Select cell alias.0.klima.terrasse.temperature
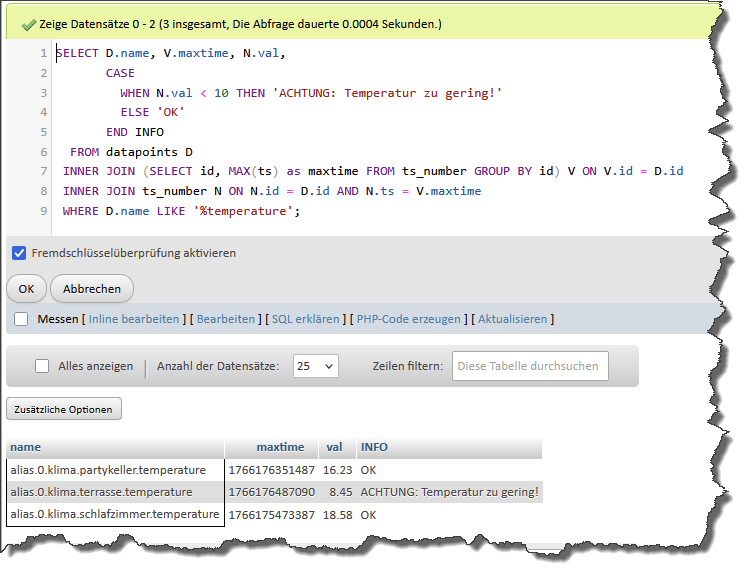 [115, 492]
